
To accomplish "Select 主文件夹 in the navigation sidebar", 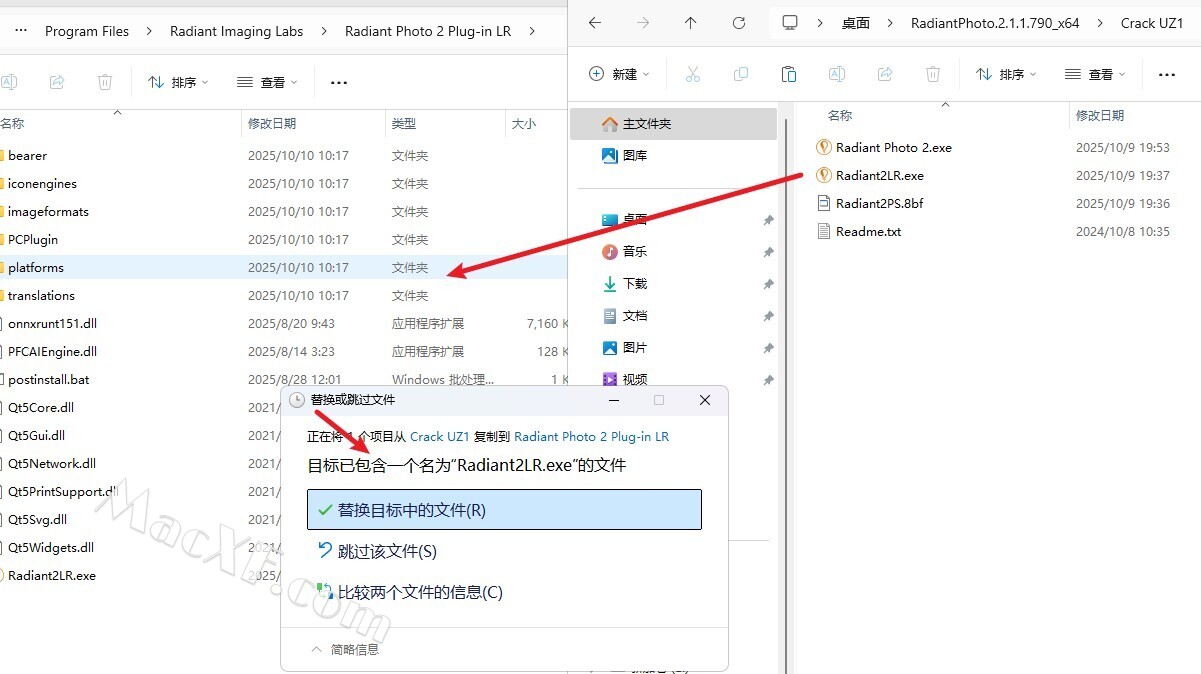I will coord(646,124).
